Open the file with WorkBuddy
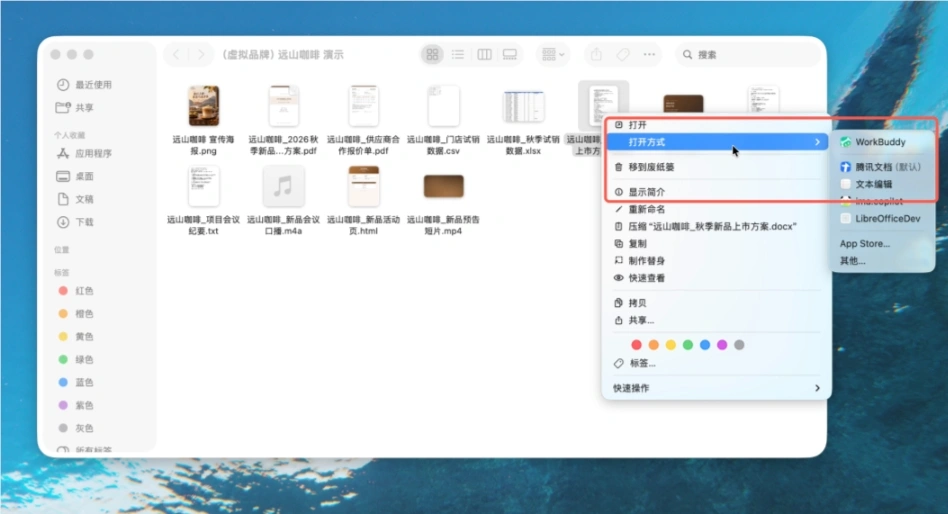 (x=883, y=142)
